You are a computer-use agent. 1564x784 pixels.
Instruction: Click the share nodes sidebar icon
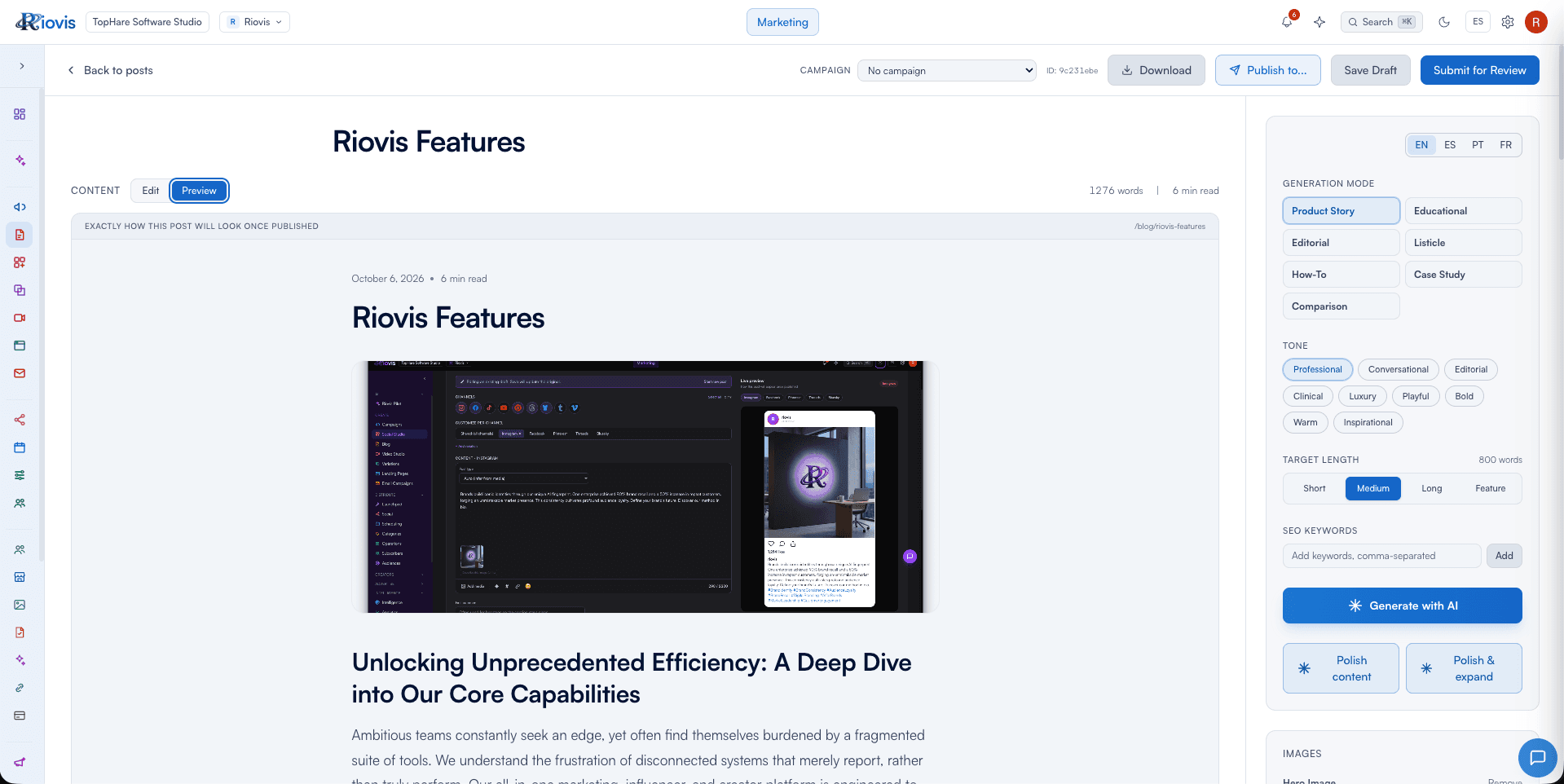20,420
